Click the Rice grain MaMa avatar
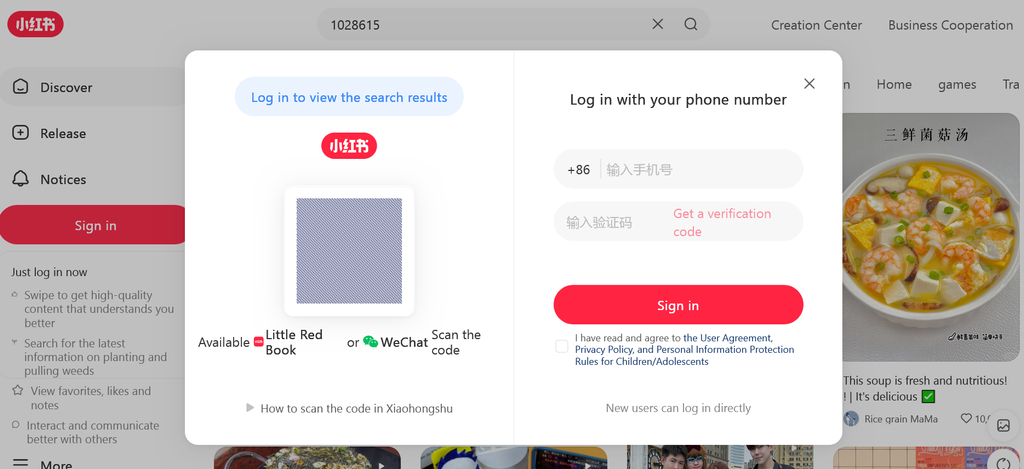 tap(851, 419)
